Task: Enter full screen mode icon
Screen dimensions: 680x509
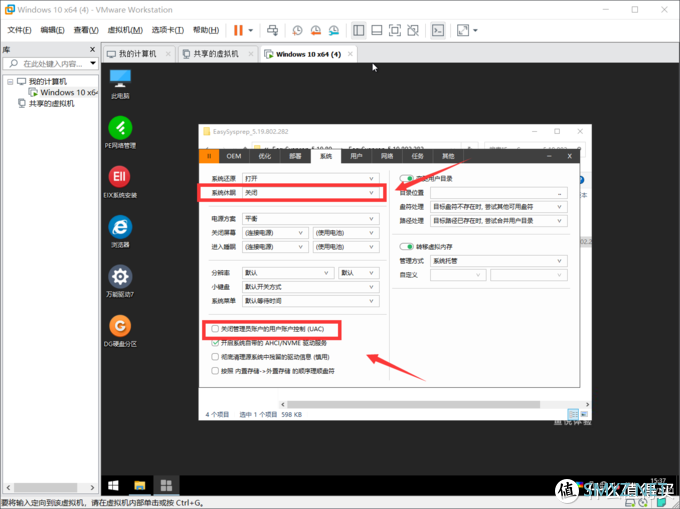Action: 395,30
